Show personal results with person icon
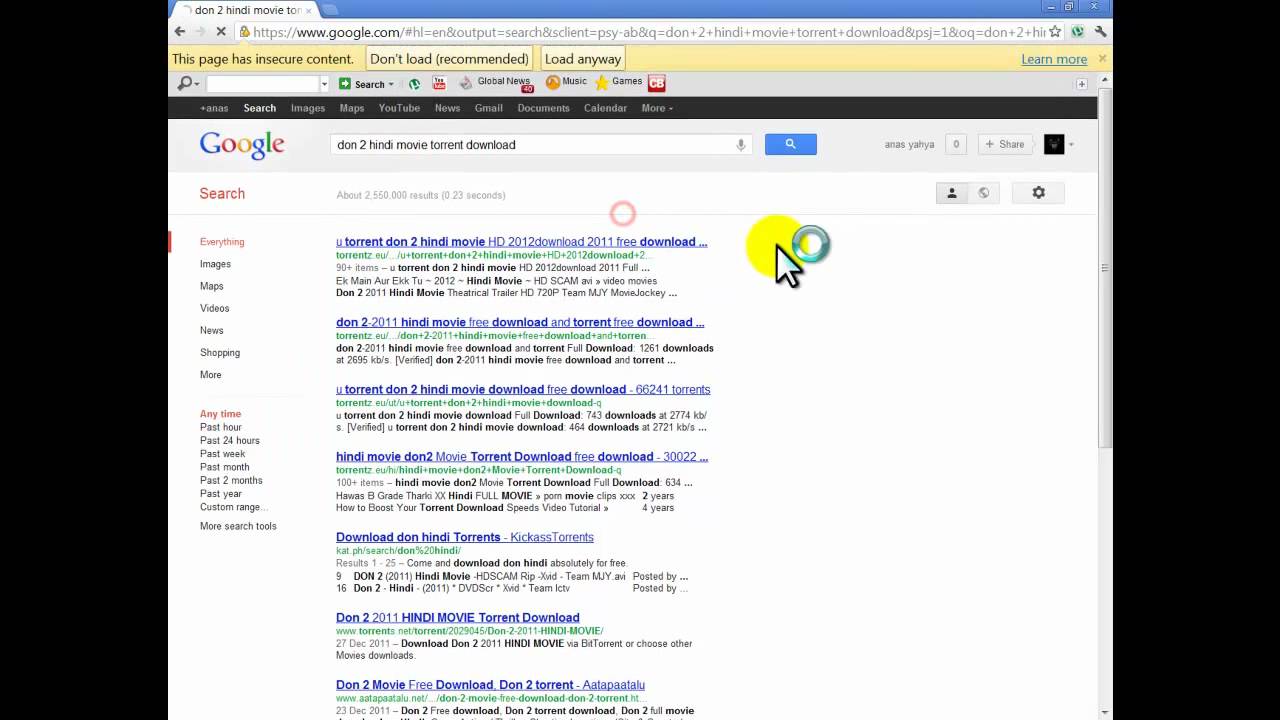This screenshot has height=720, width=1280. tap(952, 193)
